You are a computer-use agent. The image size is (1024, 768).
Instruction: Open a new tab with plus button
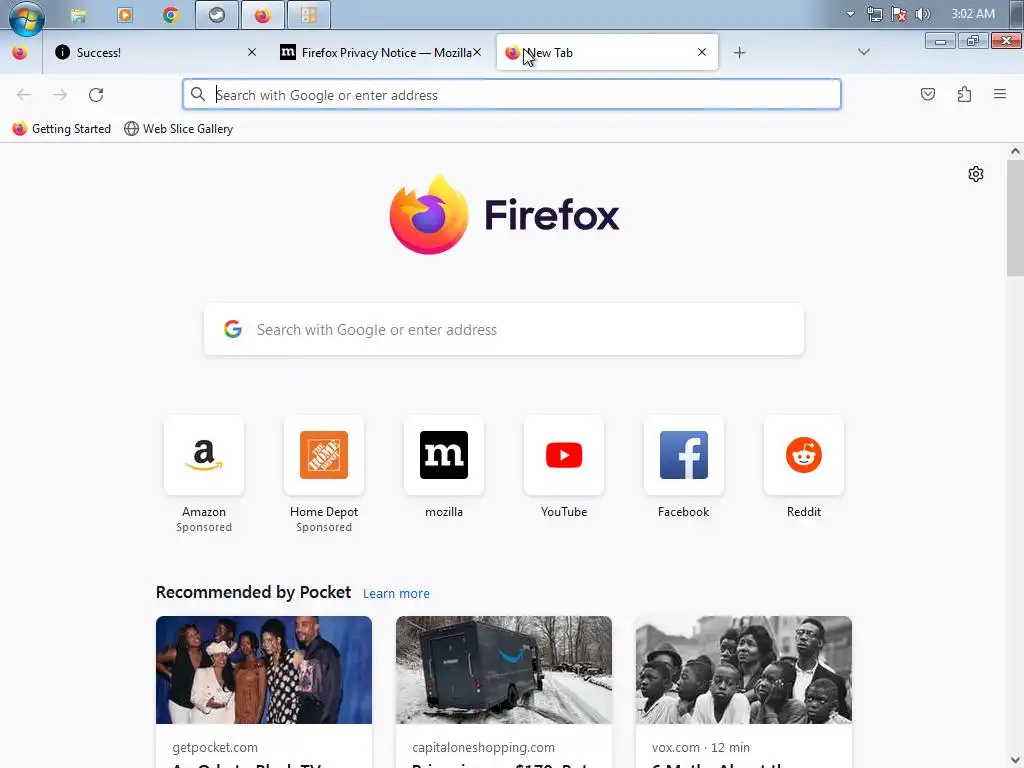(739, 53)
